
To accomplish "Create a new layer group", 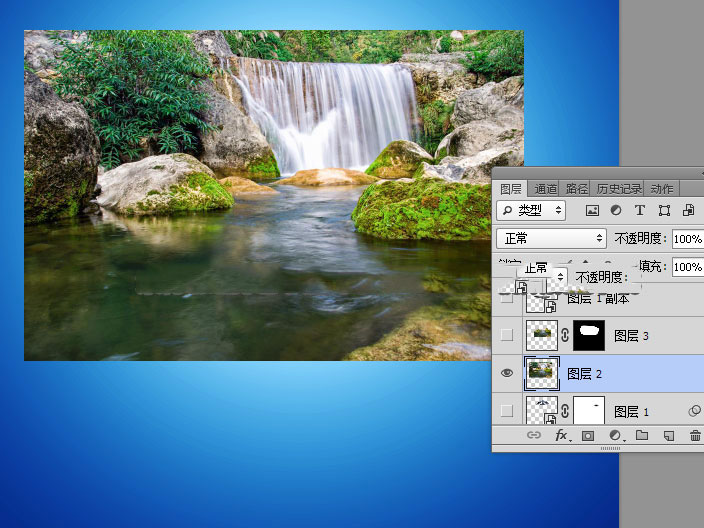I will click(642, 435).
